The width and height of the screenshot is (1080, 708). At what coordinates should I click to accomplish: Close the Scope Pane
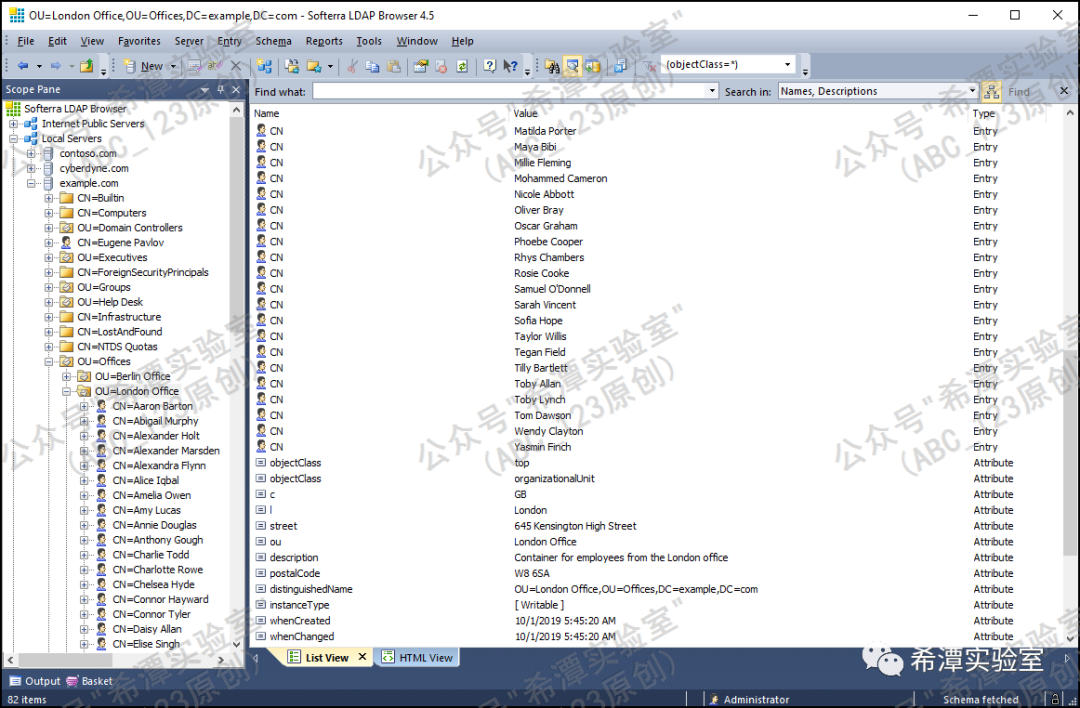pos(236,90)
